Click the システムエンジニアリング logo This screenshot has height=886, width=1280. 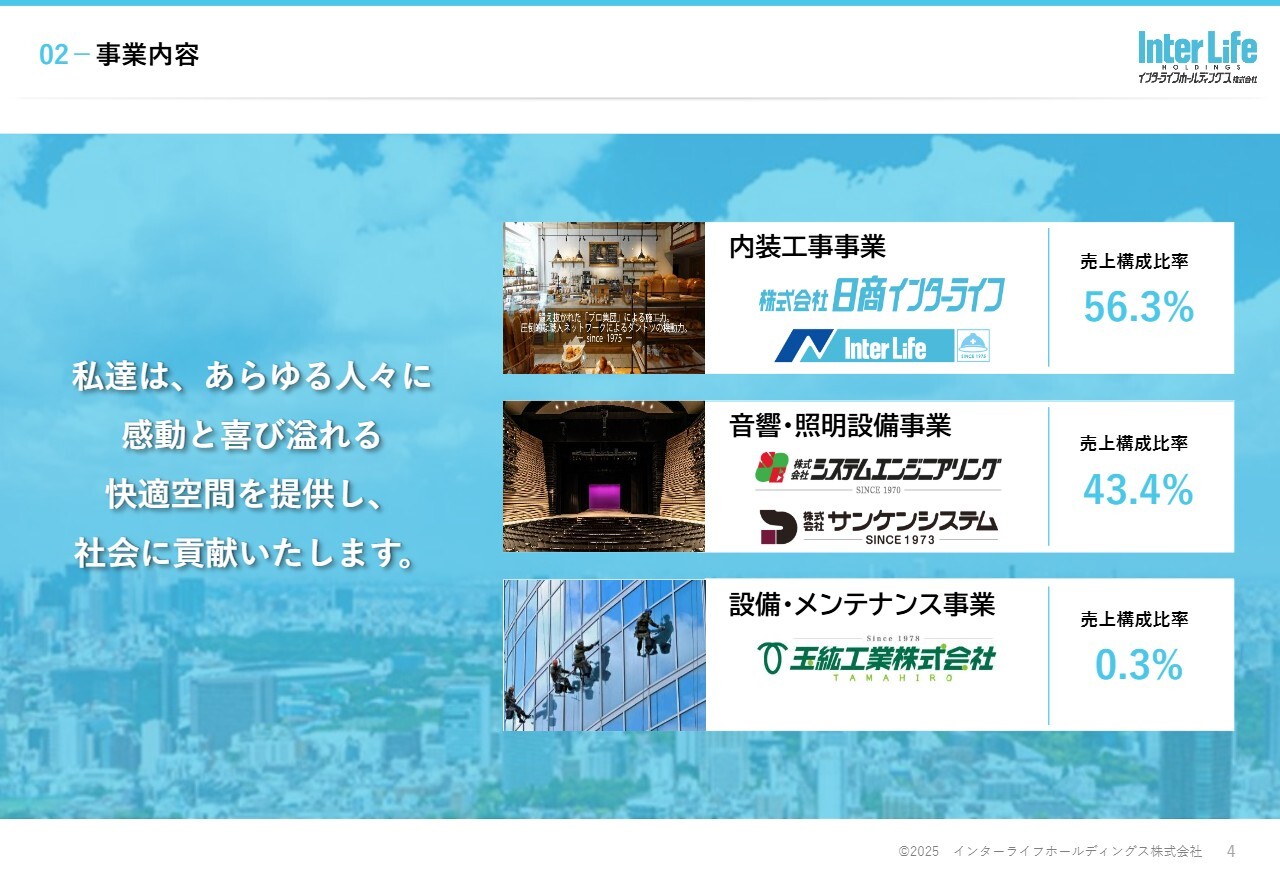coord(877,471)
